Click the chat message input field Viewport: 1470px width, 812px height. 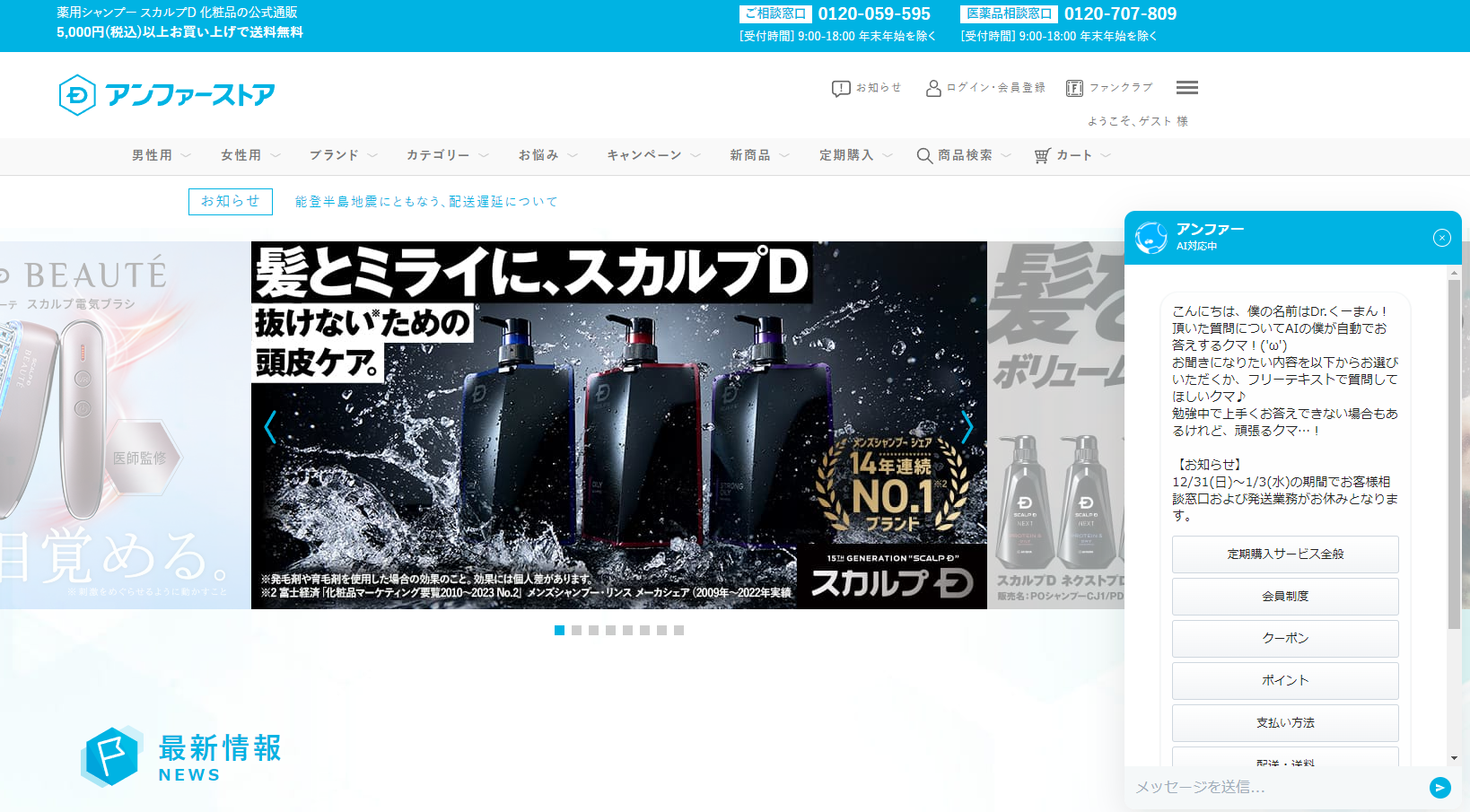(x=1278, y=788)
